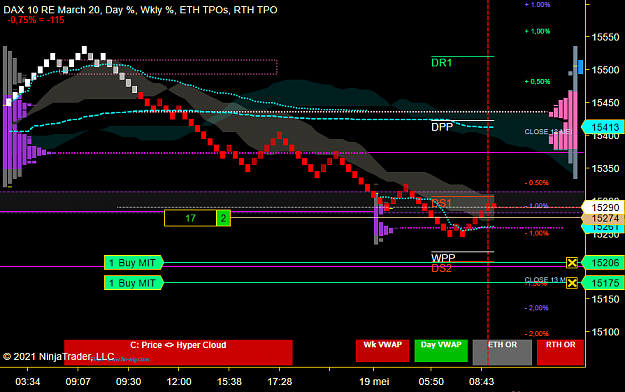
Task: Click the 15206 order price tag
Action: [603, 263]
